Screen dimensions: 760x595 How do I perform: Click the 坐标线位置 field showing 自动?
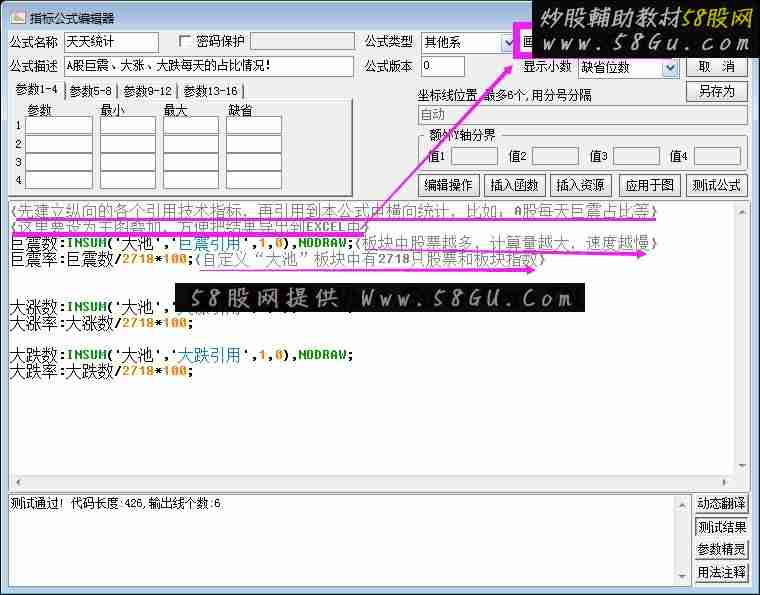(x=582, y=115)
